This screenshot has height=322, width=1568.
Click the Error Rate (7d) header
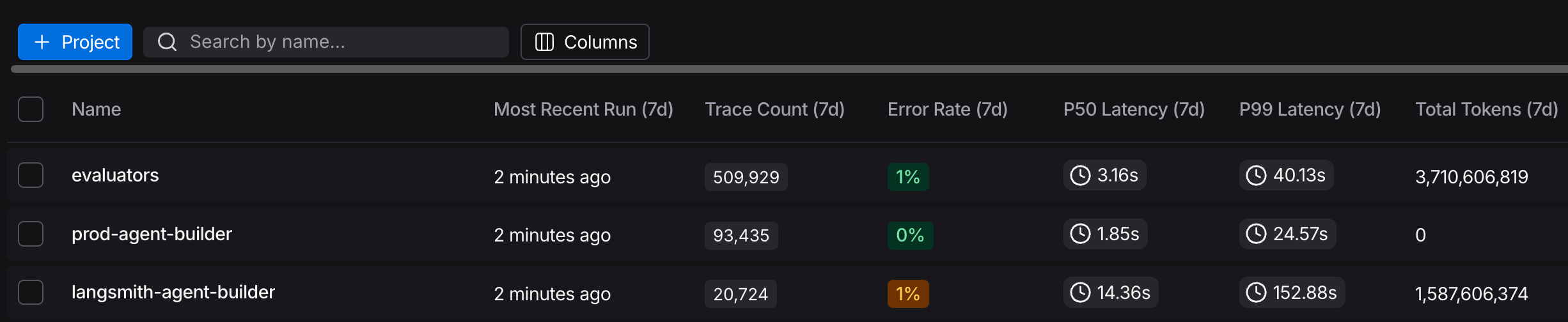coord(948,109)
